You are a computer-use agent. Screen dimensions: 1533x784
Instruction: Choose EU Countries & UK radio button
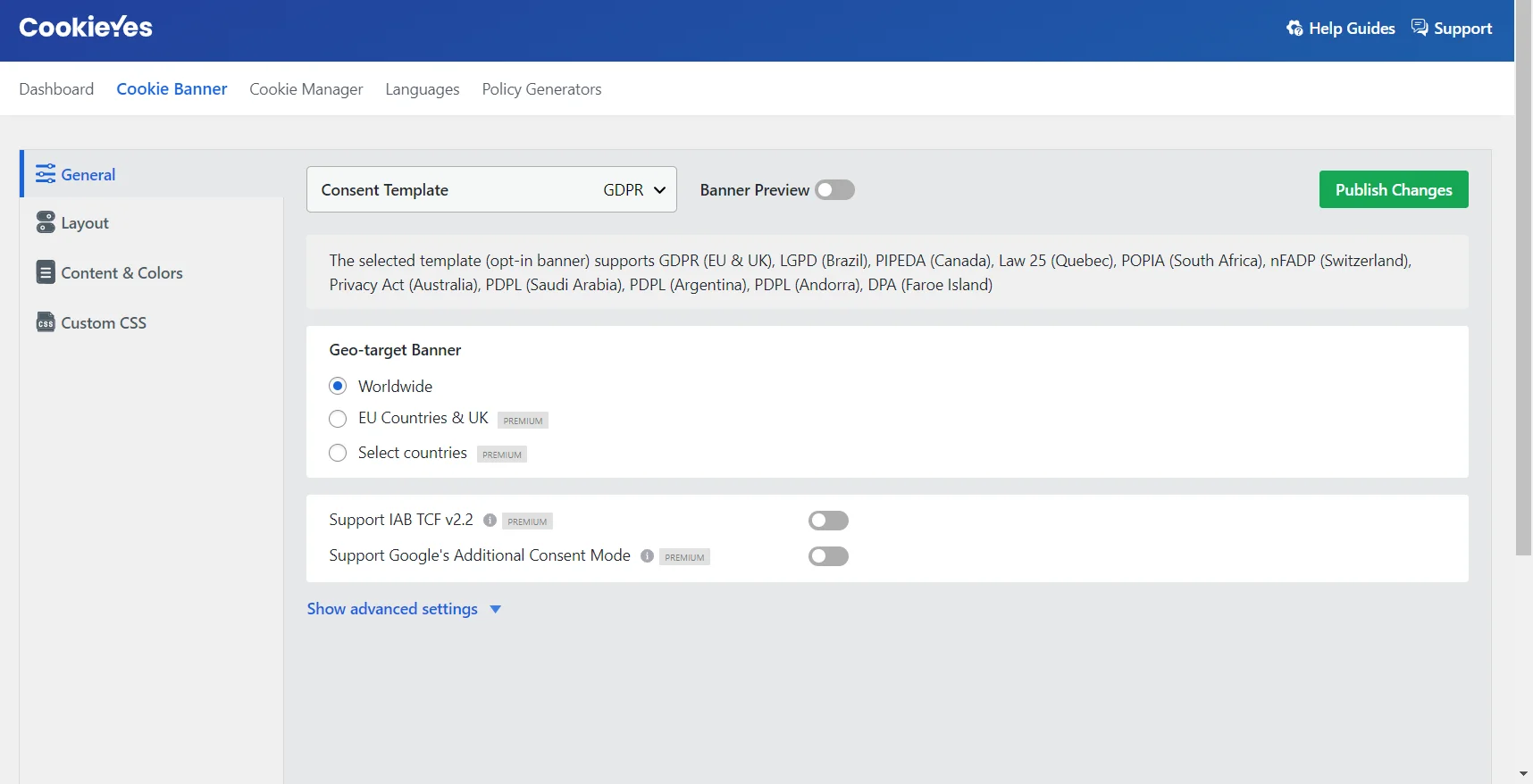tap(338, 419)
